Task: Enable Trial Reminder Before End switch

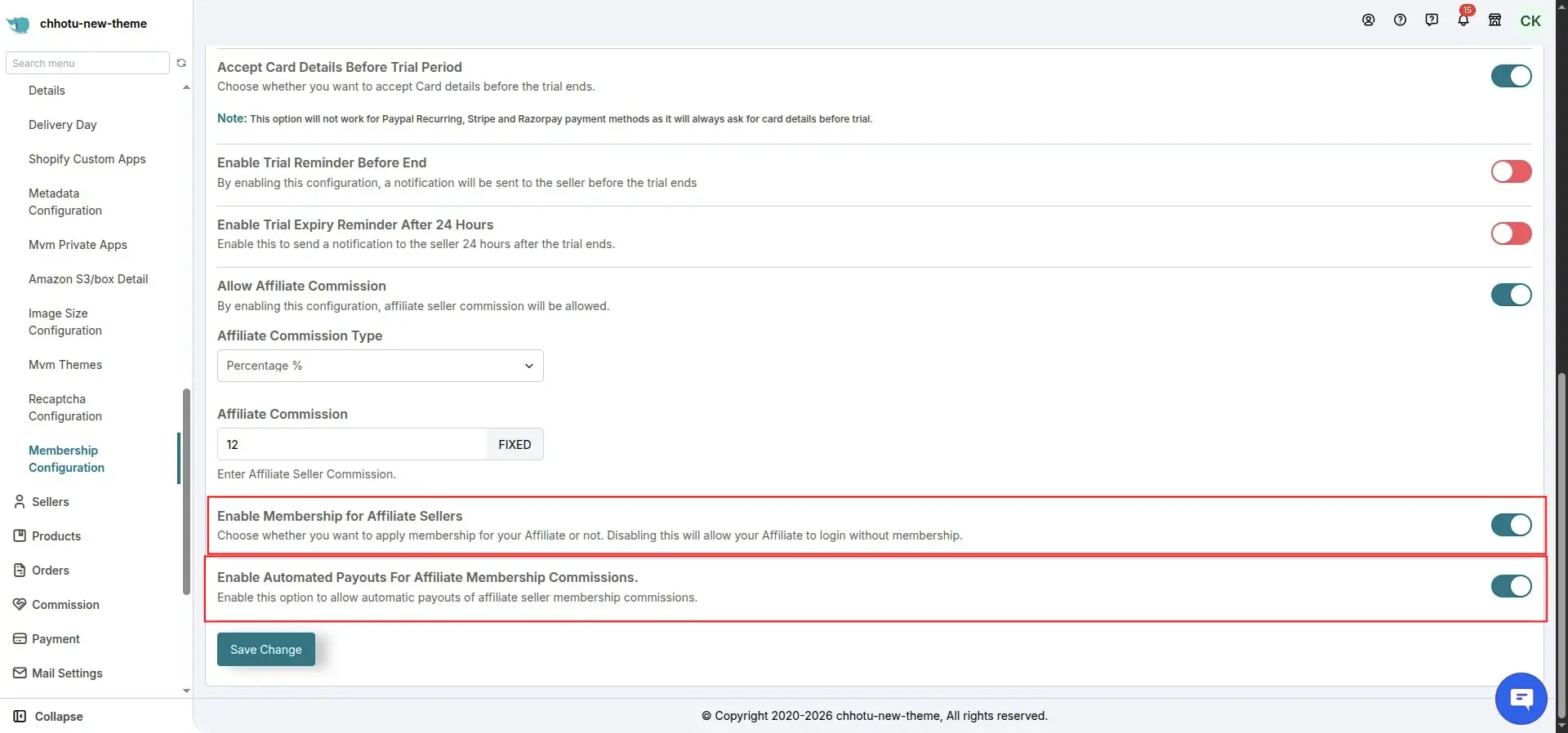Action: click(1511, 171)
